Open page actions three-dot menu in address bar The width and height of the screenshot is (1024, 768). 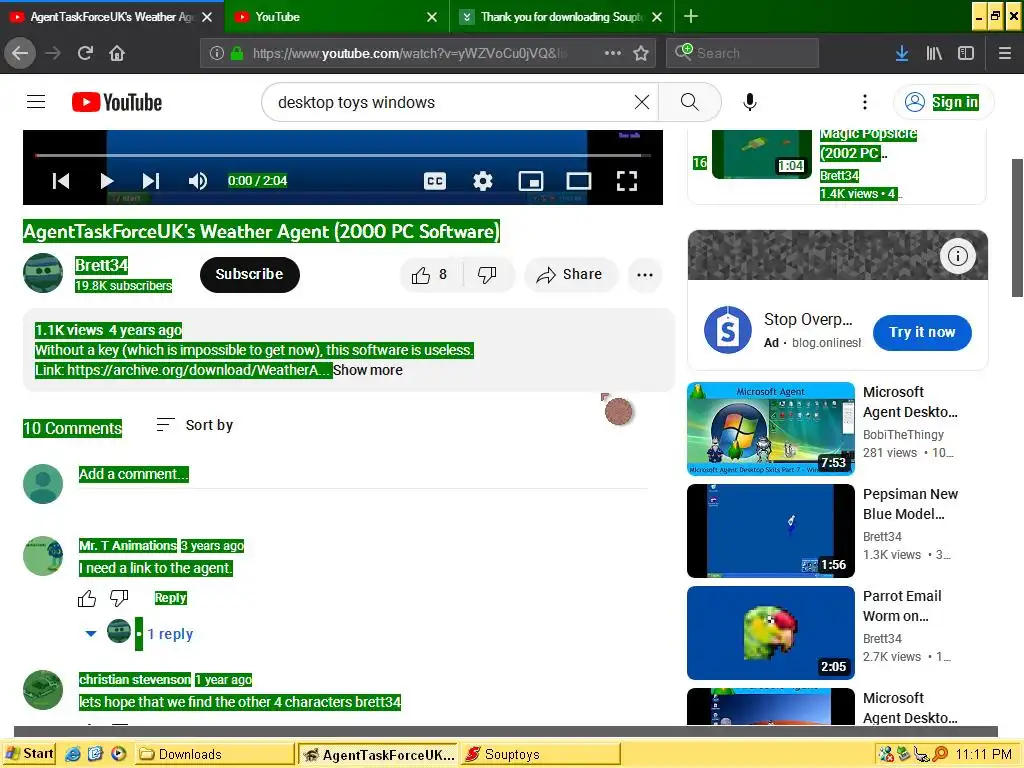tap(613, 53)
